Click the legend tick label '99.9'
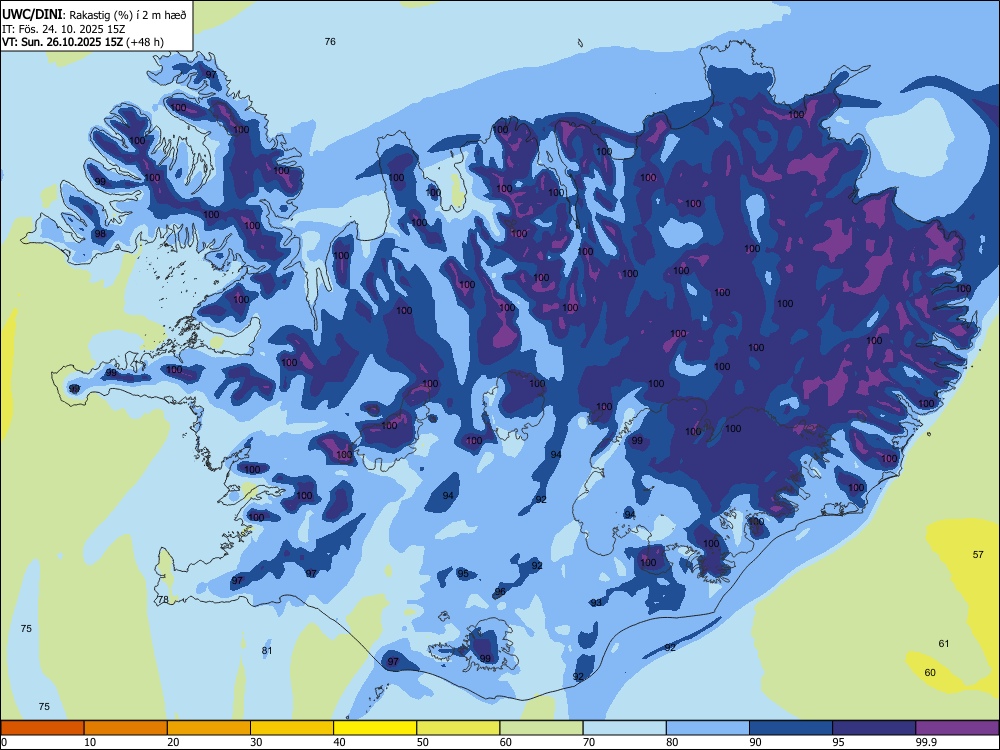Image resolution: width=1000 pixels, height=750 pixels. 925,742
